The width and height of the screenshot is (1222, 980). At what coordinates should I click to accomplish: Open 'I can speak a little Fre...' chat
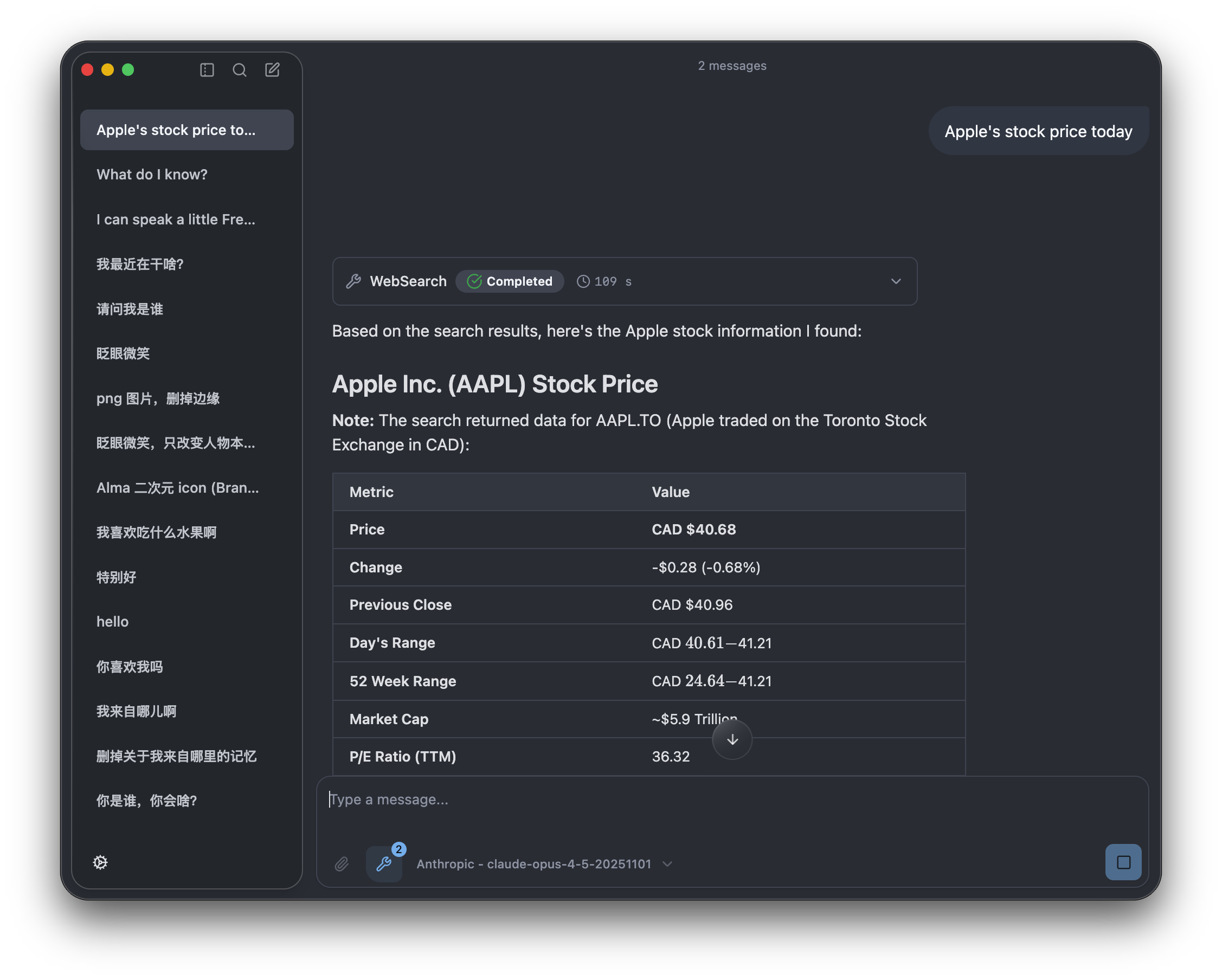click(x=176, y=220)
